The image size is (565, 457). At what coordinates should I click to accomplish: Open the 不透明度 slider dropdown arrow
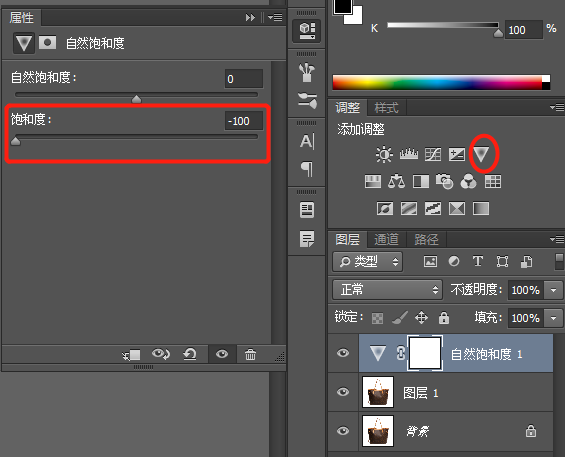(553, 290)
